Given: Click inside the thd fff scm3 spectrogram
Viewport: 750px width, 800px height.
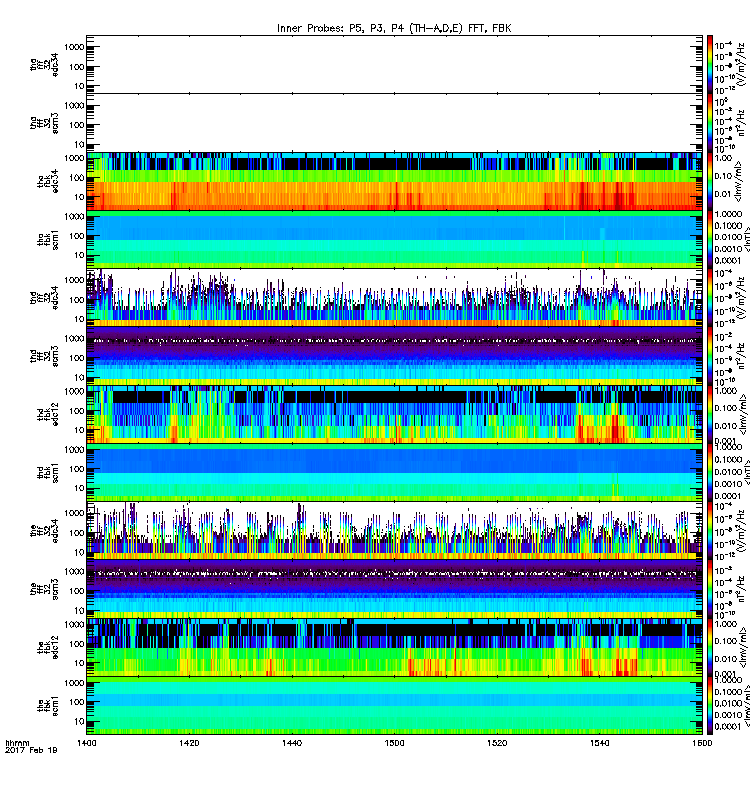Looking at the screenshot, I should coord(394,356).
